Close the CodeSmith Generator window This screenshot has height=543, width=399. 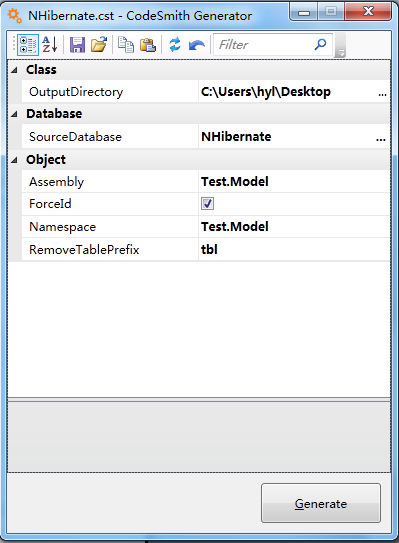[x=369, y=12]
